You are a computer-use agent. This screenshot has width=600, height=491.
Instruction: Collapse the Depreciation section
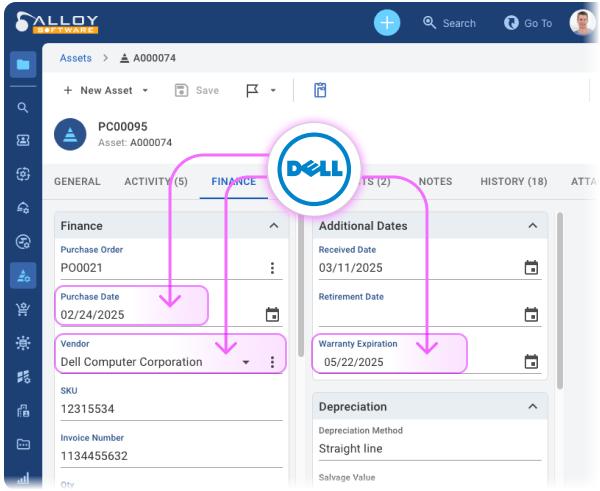coord(533,406)
